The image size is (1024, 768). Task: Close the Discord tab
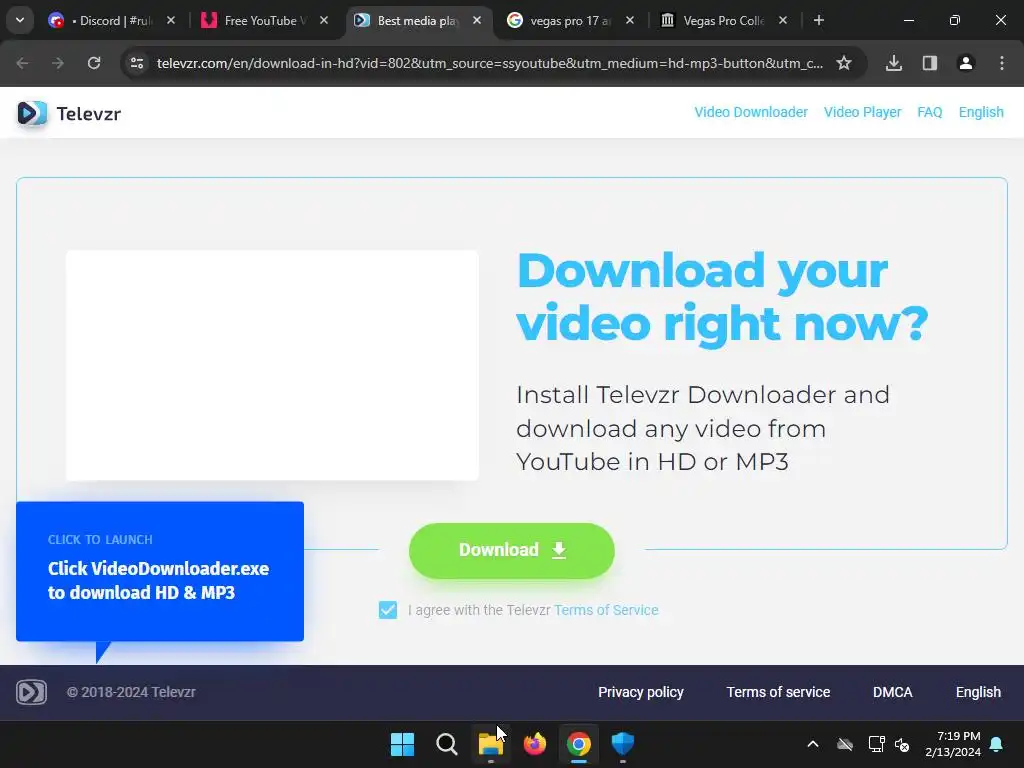(170, 20)
